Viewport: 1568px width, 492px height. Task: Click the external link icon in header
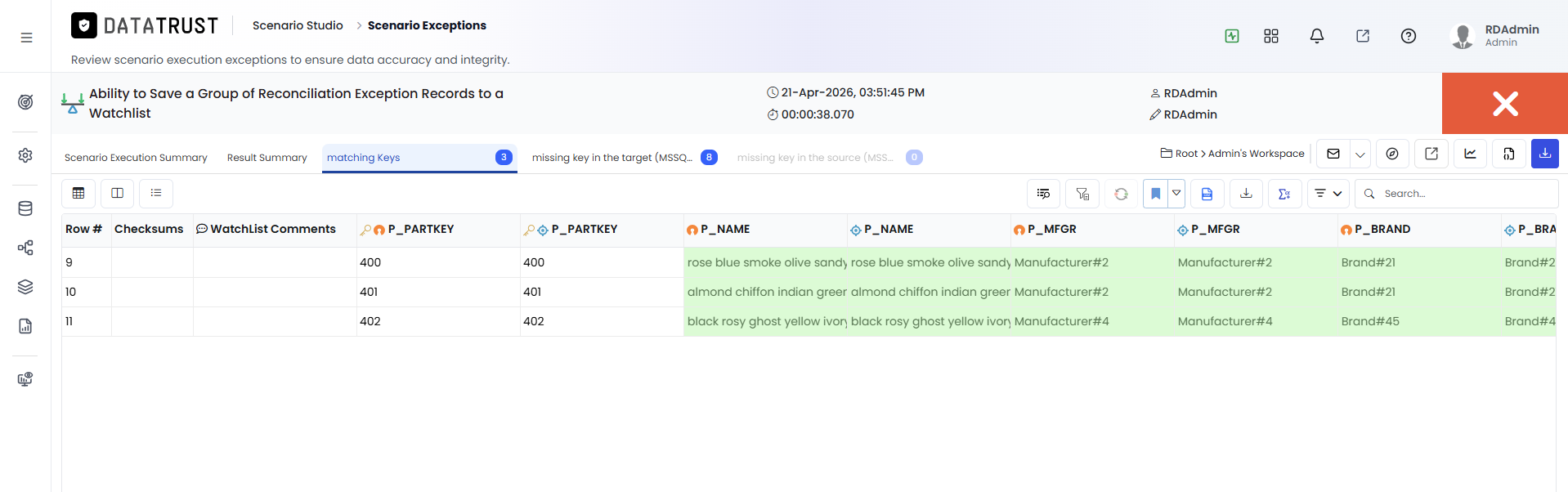(x=1363, y=36)
